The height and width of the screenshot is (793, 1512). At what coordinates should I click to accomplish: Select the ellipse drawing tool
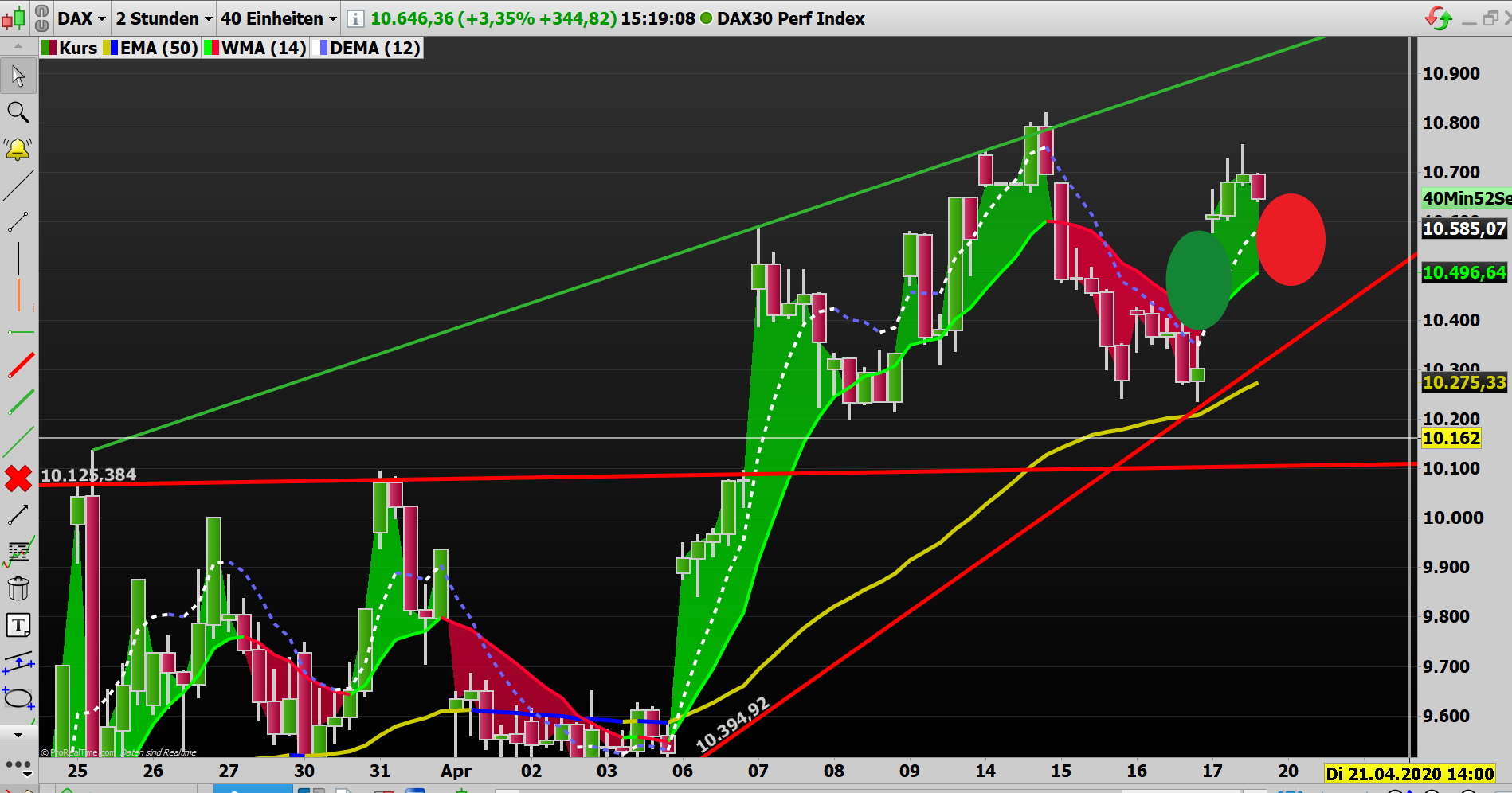point(18,699)
